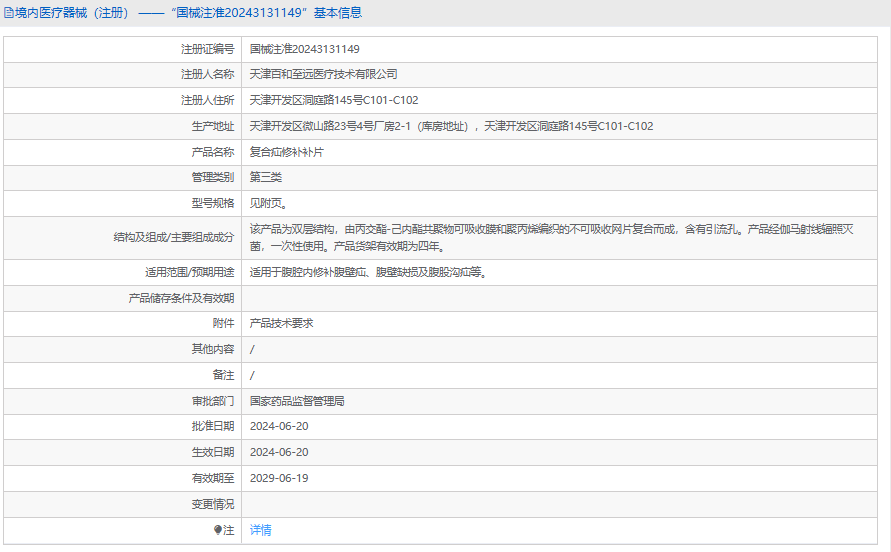891x552 pixels.
Task: Click the approval date value in 批准日期 row
Action: click(279, 426)
